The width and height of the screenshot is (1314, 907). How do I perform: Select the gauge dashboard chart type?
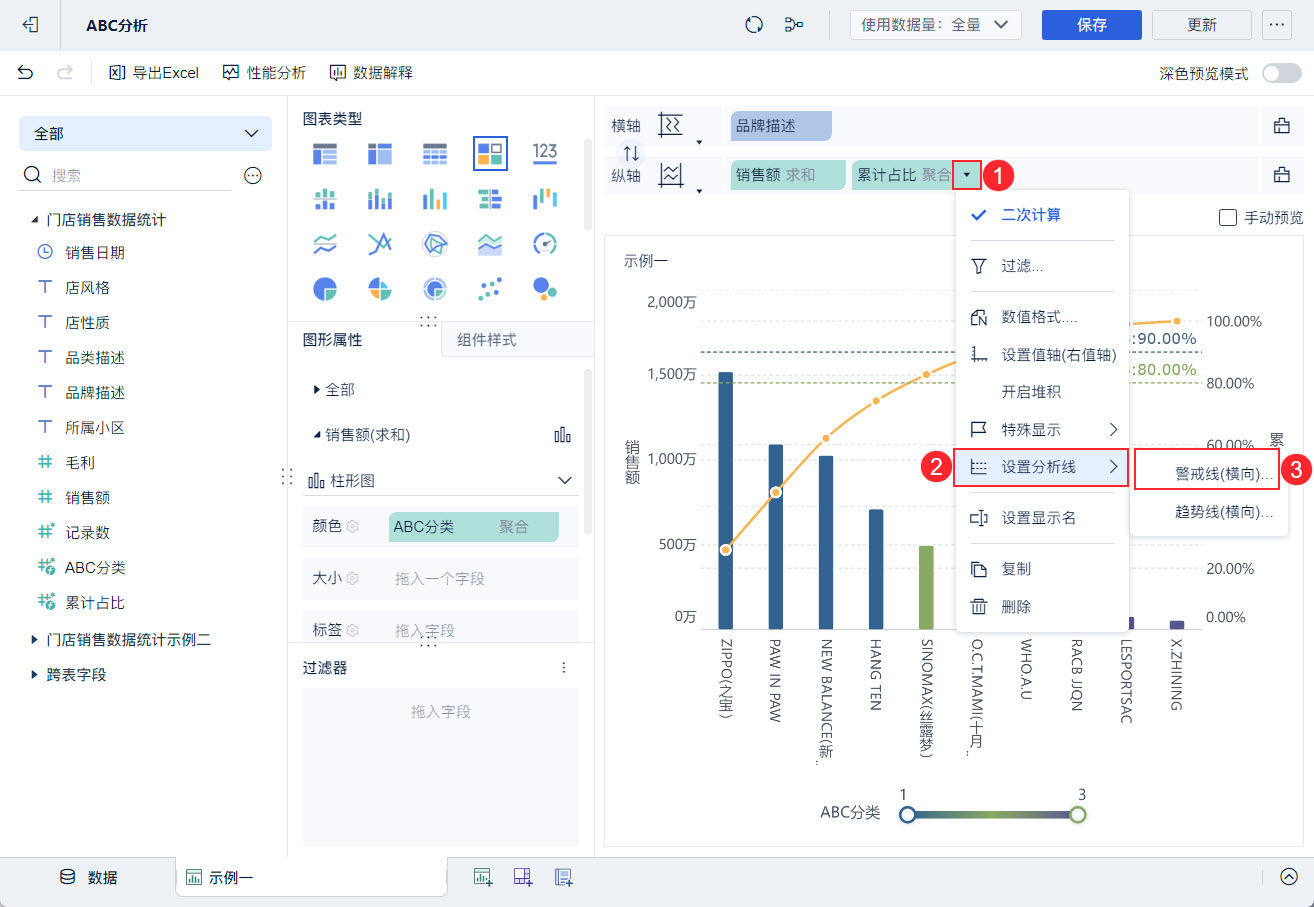point(545,243)
